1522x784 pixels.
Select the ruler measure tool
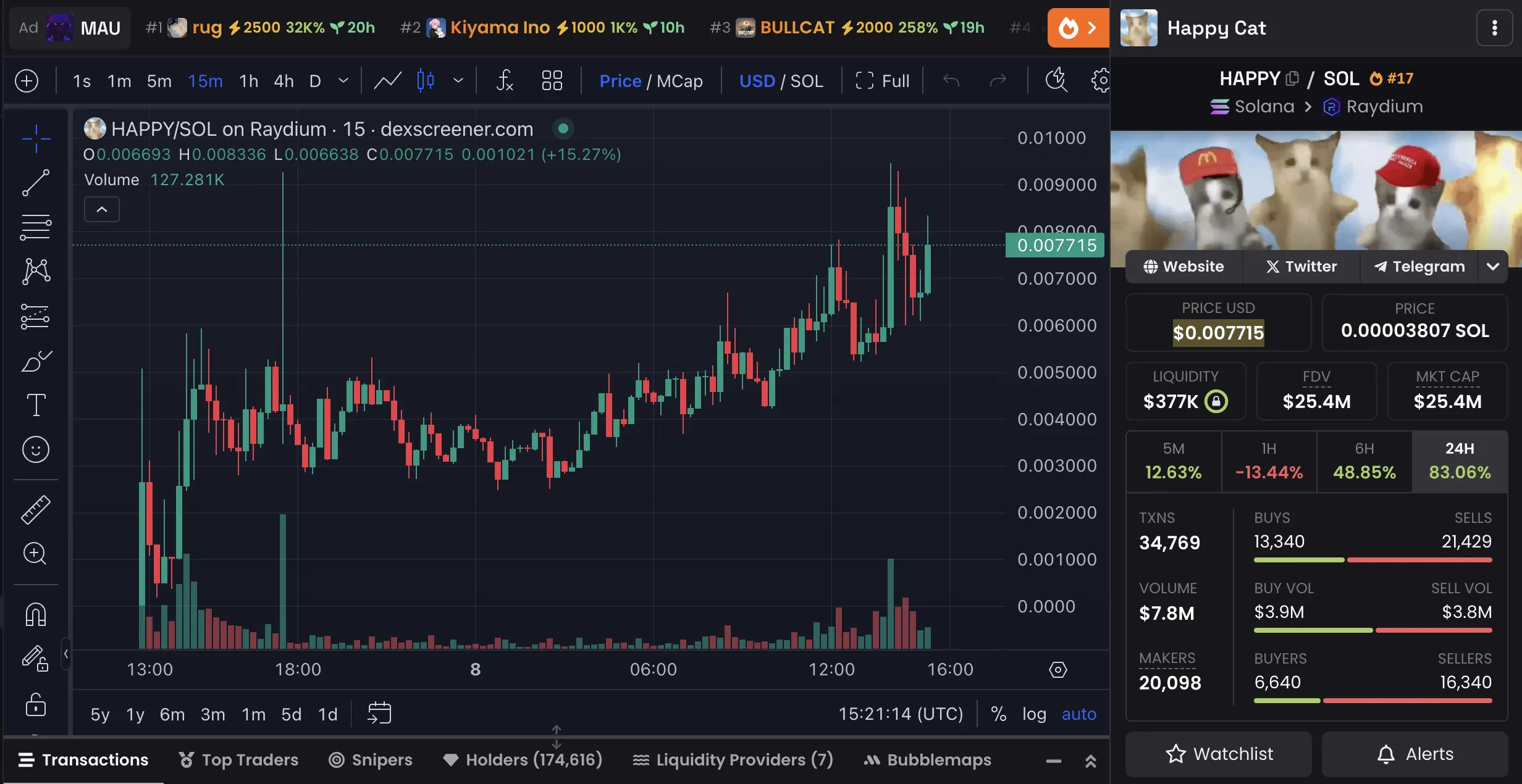[36, 510]
